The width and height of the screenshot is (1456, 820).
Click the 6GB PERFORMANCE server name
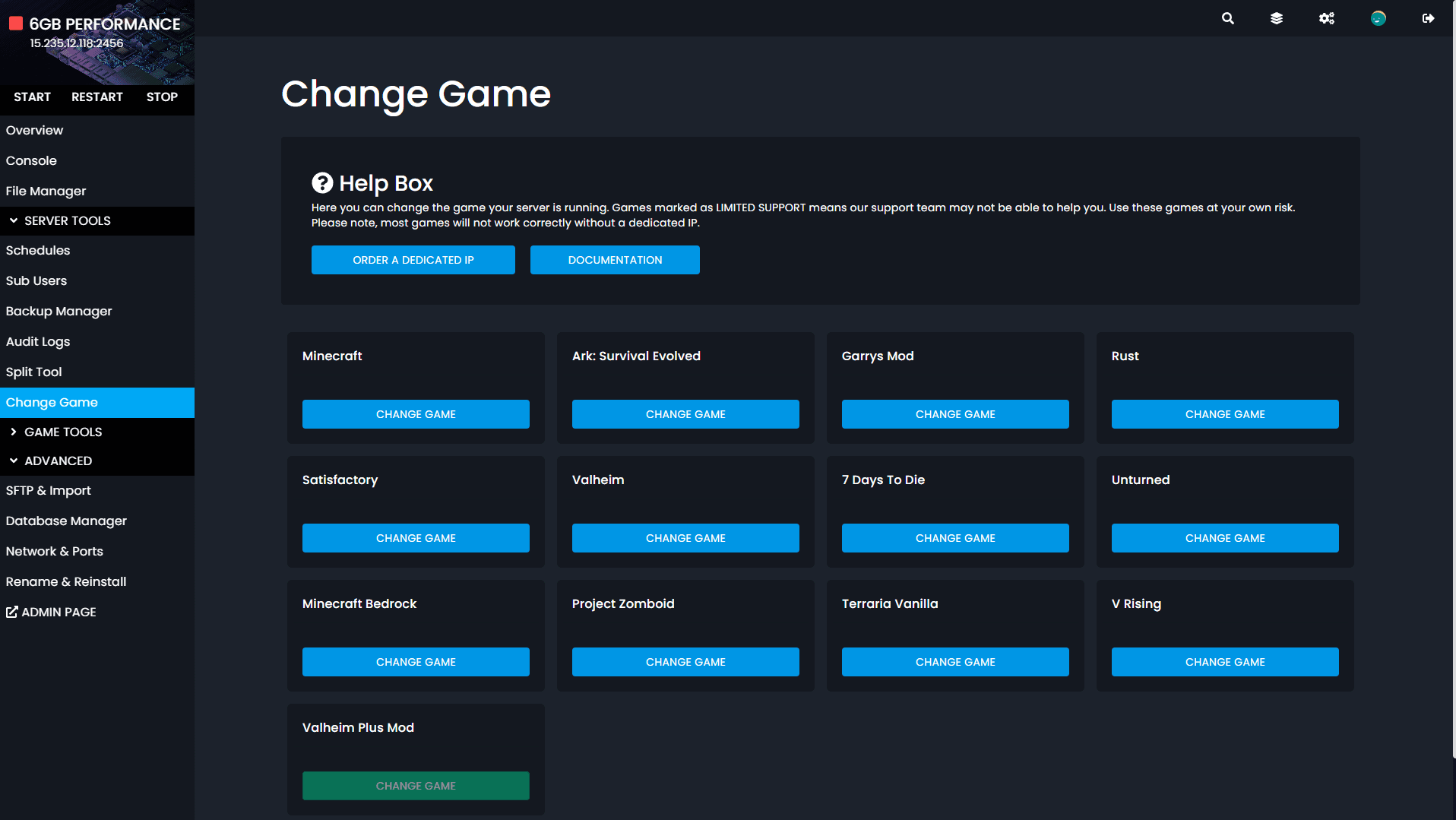pos(105,24)
